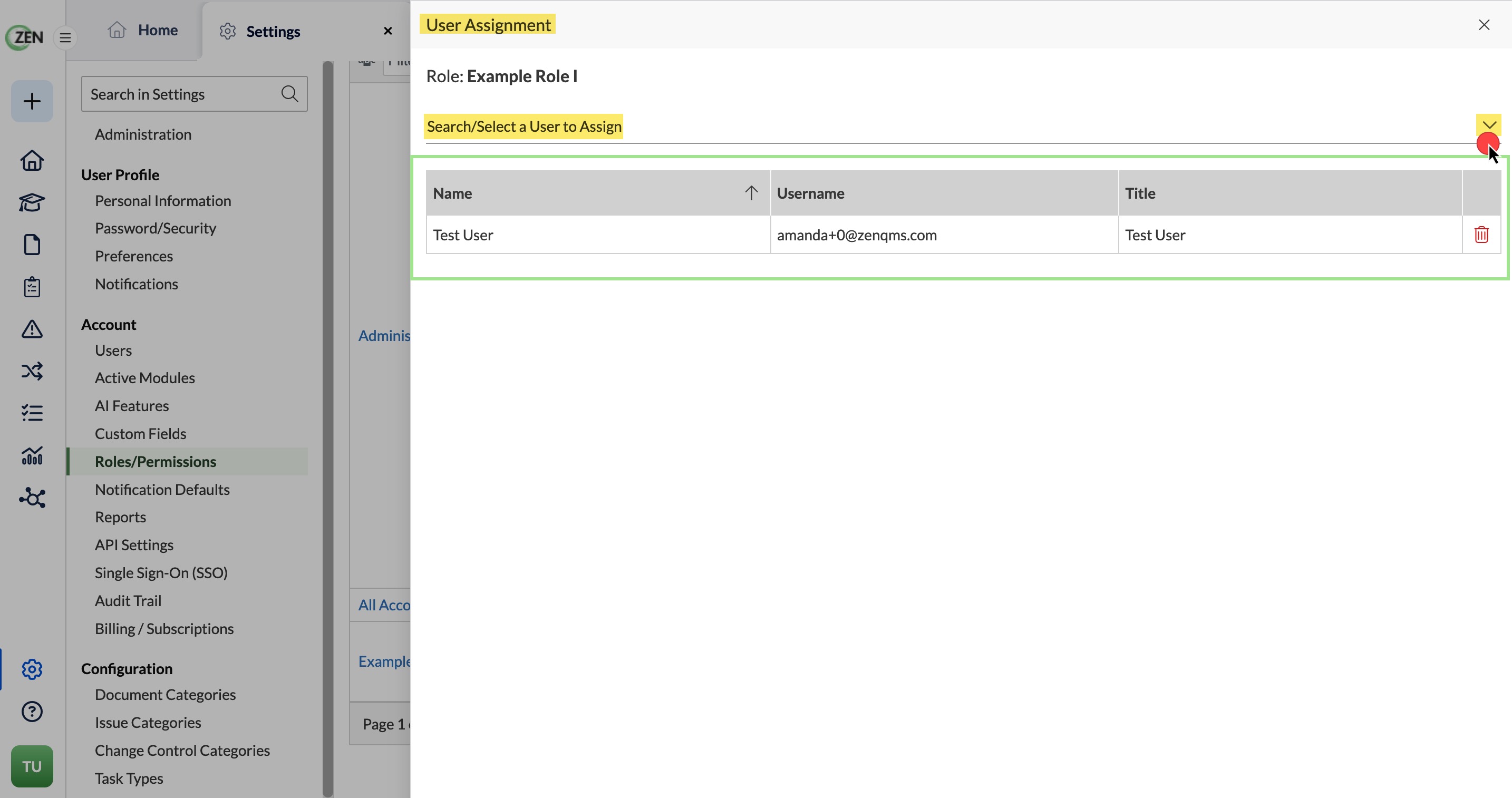This screenshot has width=1512, height=798.
Task: Open Notifications settings
Action: (136, 284)
